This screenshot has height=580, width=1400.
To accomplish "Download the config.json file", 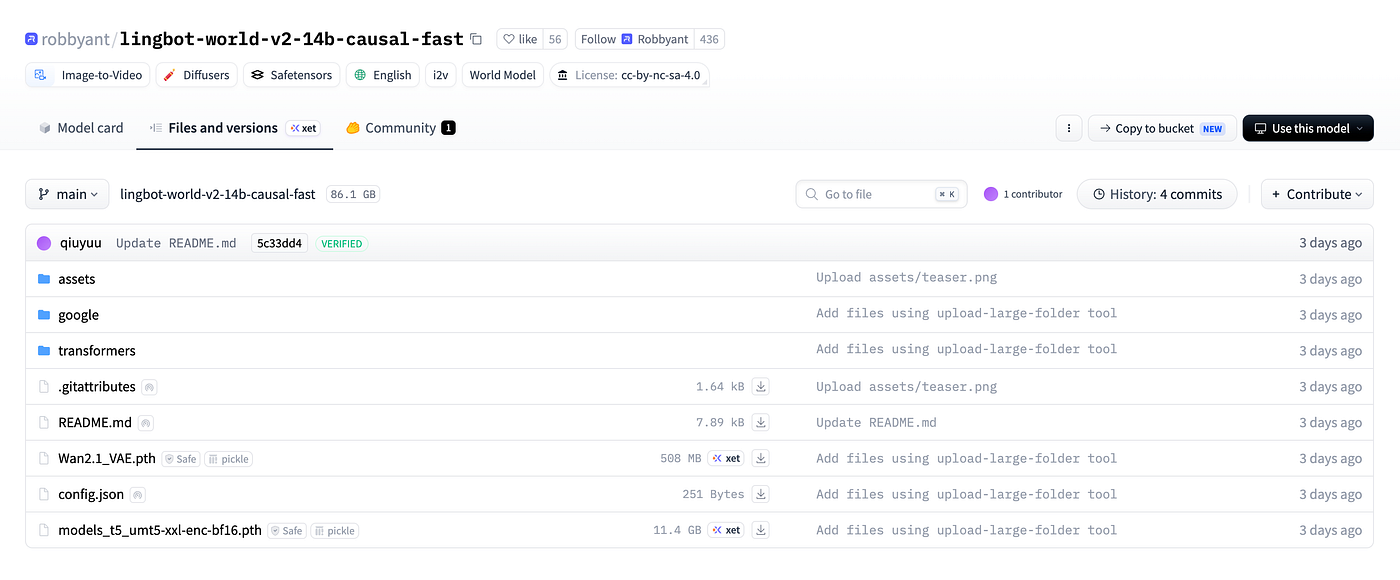I will pos(760,494).
